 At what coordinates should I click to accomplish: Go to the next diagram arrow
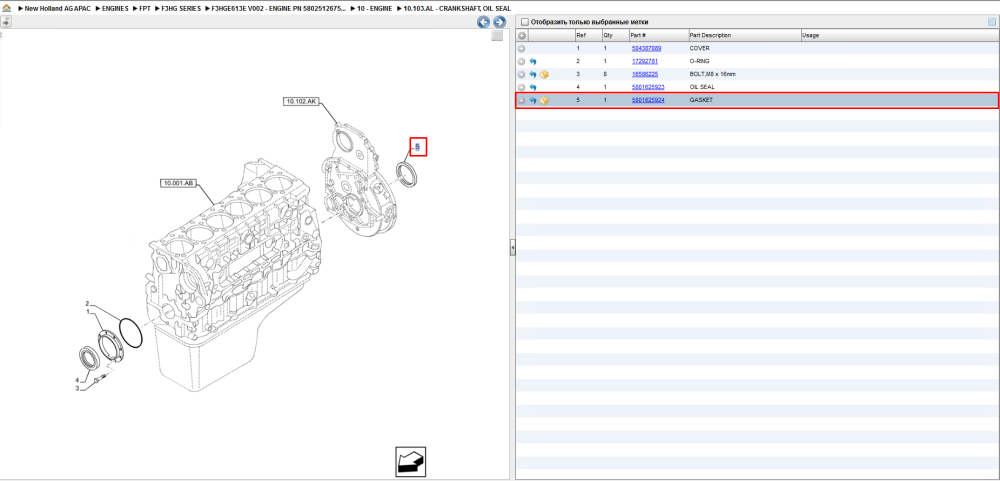[x=499, y=22]
